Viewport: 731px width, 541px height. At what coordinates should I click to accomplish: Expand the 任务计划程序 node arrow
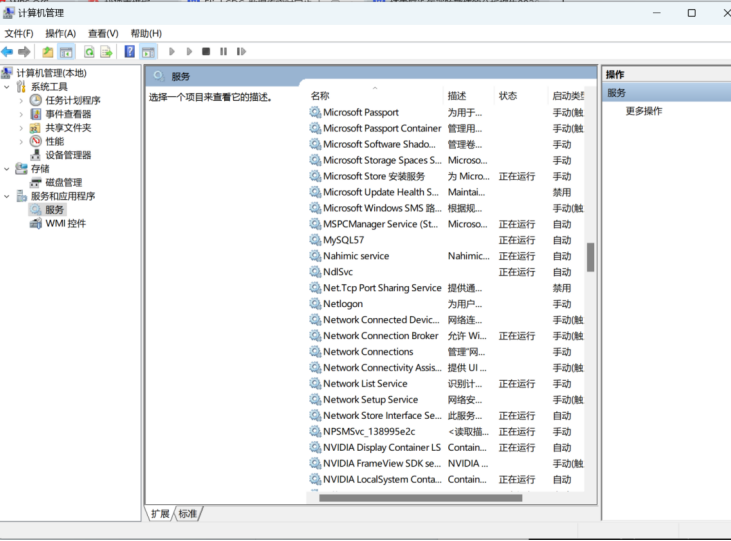tap(21, 100)
